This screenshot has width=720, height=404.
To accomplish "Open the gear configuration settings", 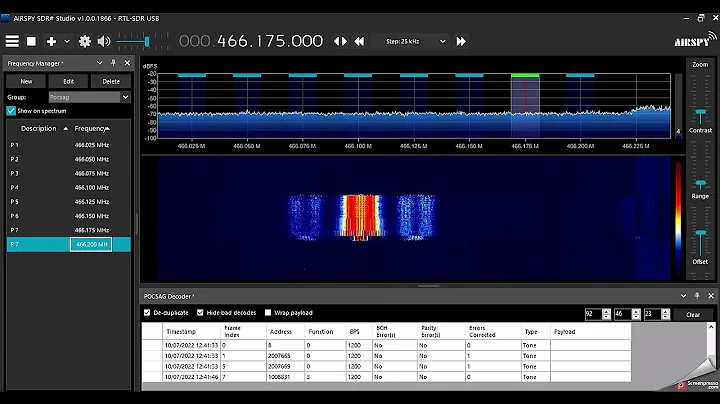I will [85, 41].
